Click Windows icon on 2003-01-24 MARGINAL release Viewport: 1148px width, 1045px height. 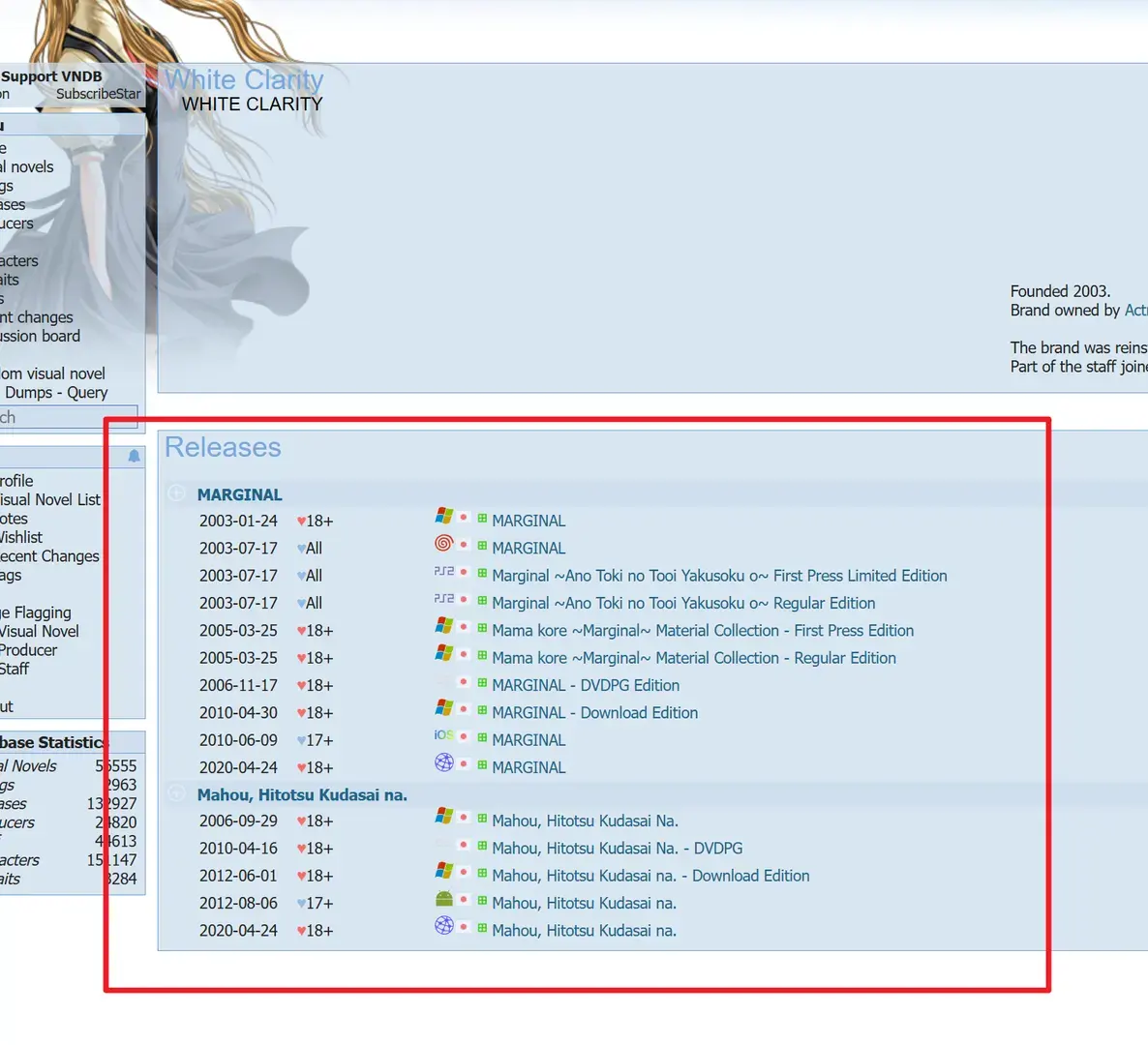pos(443,516)
